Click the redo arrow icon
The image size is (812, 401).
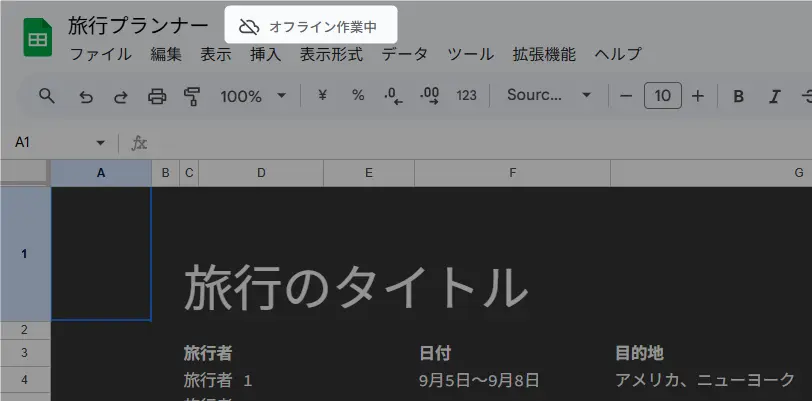pos(121,96)
